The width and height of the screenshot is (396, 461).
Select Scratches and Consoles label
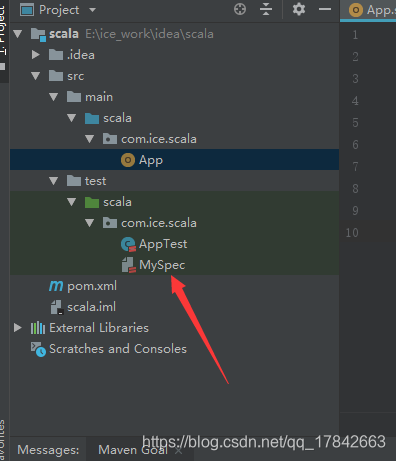click(x=118, y=349)
